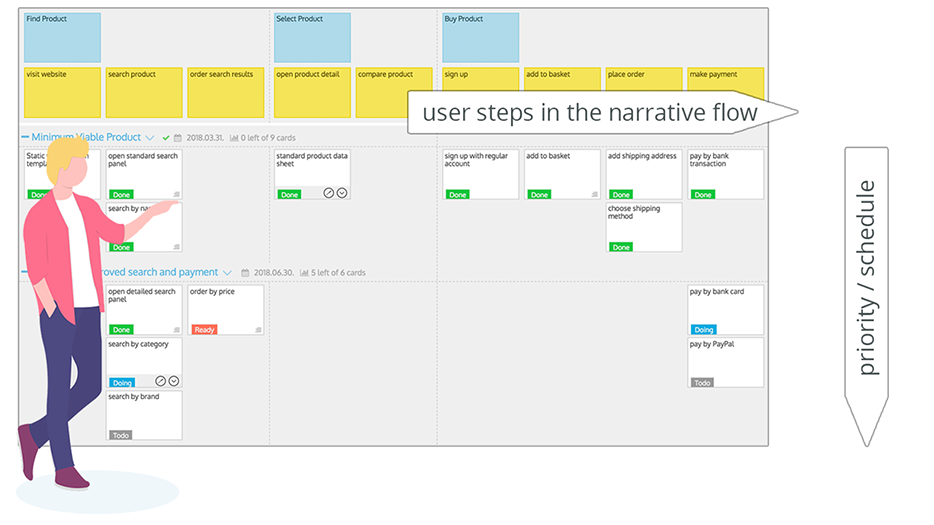The height and width of the screenshot is (525, 934).
Task: Open the search by brand story card
Action: coord(144,415)
